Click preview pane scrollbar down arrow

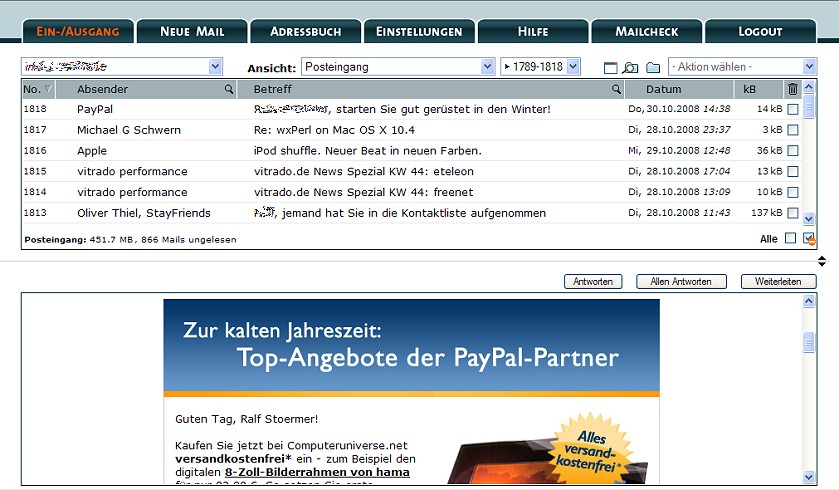[809, 477]
